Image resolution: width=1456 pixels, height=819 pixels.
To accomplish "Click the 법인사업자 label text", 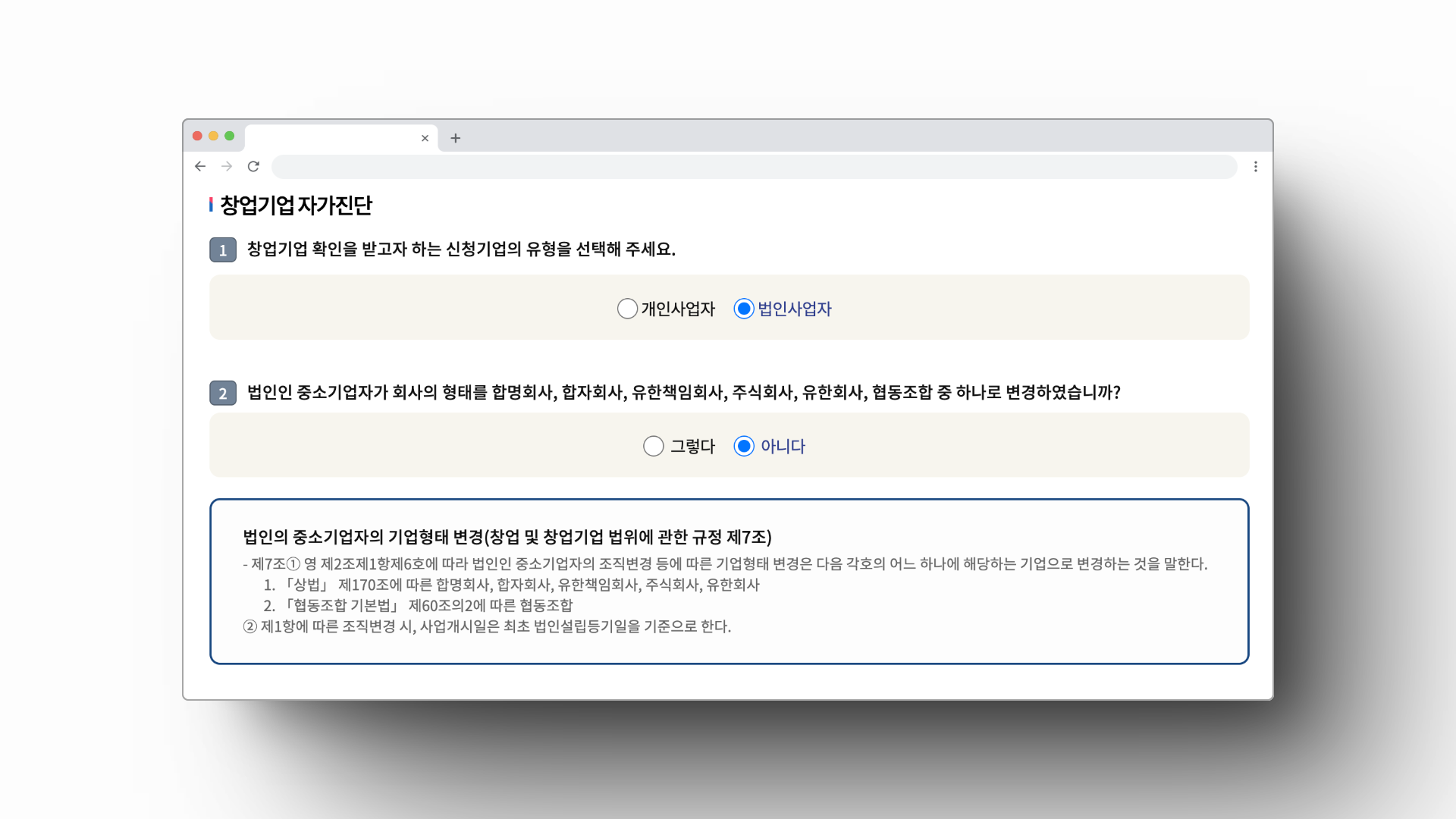I will click(x=795, y=309).
